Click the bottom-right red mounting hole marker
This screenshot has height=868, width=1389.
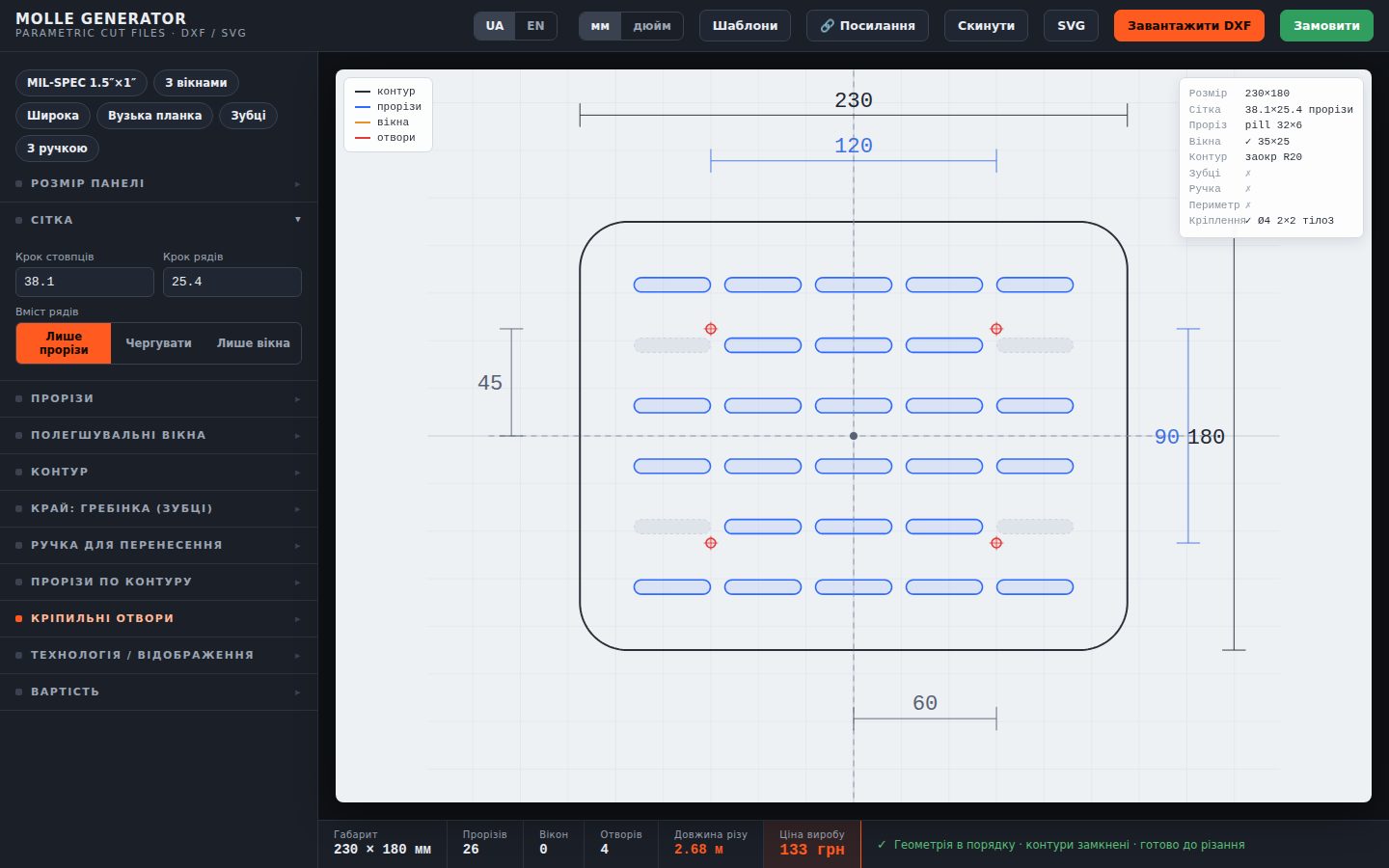pyautogui.click(x=996, y=543)
